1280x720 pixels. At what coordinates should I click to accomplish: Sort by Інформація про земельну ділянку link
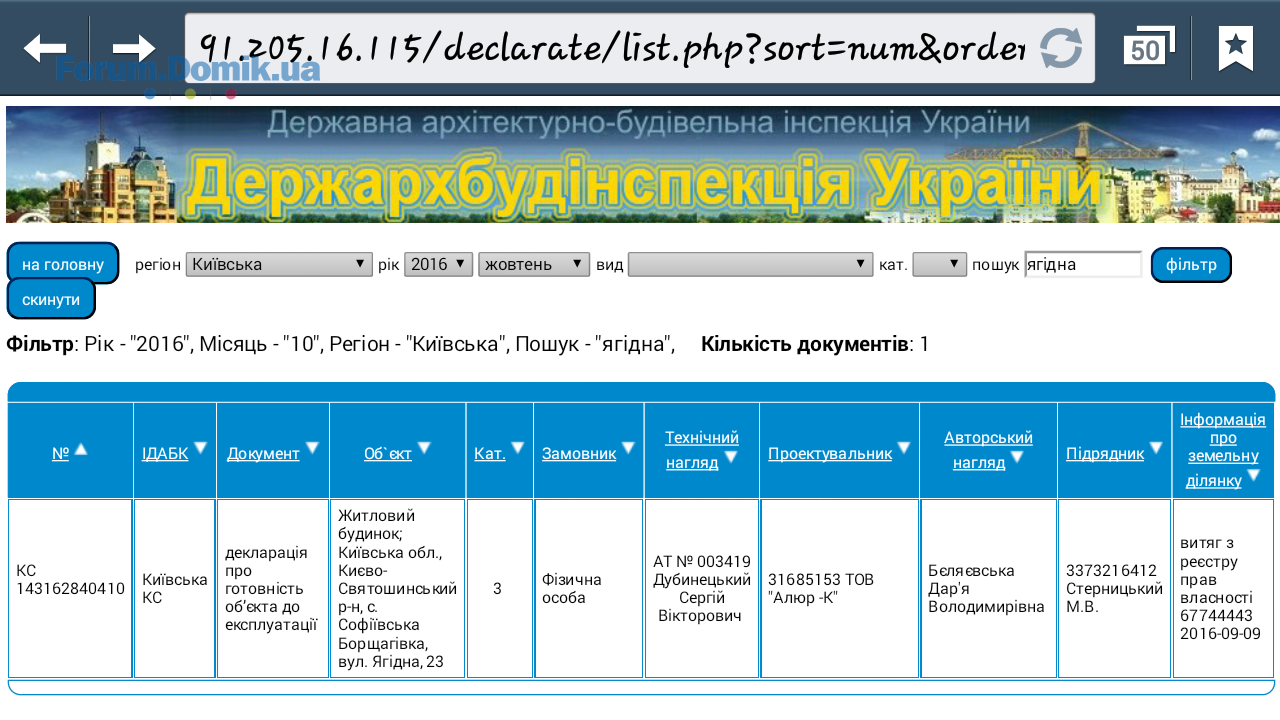pos(1222,449)
